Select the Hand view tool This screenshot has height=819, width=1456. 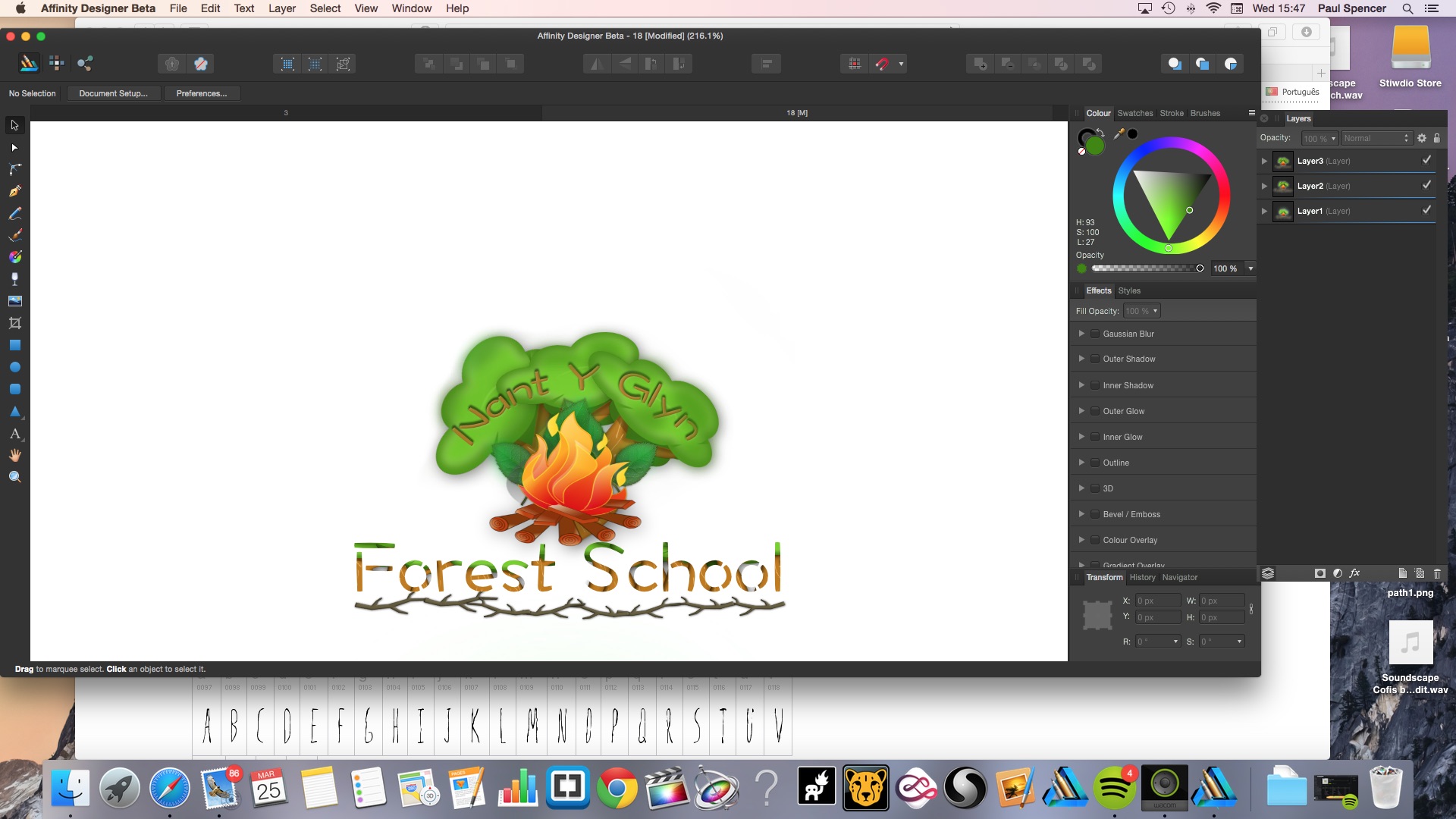(14, 455)
